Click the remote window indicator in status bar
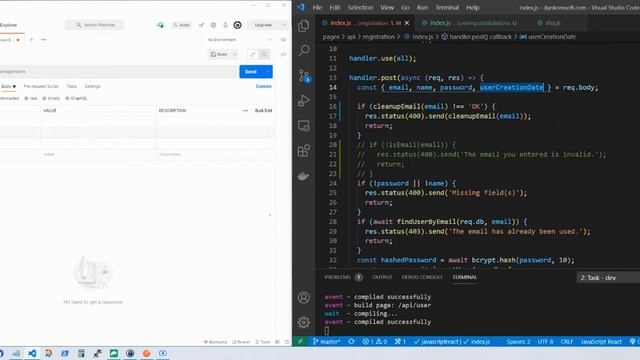The height and width of the screenshot is (360, 640). (300, 341)
